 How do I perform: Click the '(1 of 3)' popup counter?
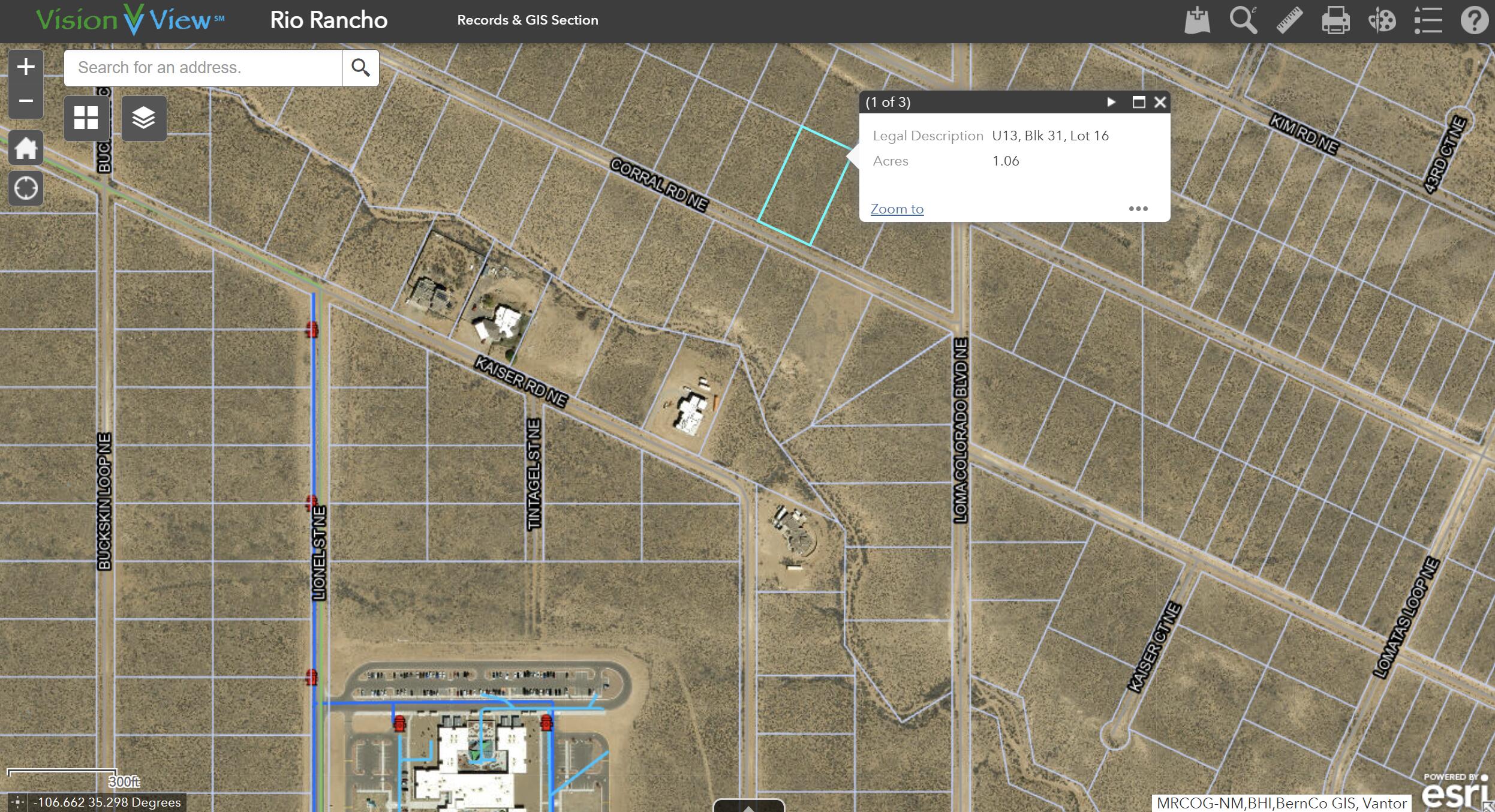click(888, 102)
